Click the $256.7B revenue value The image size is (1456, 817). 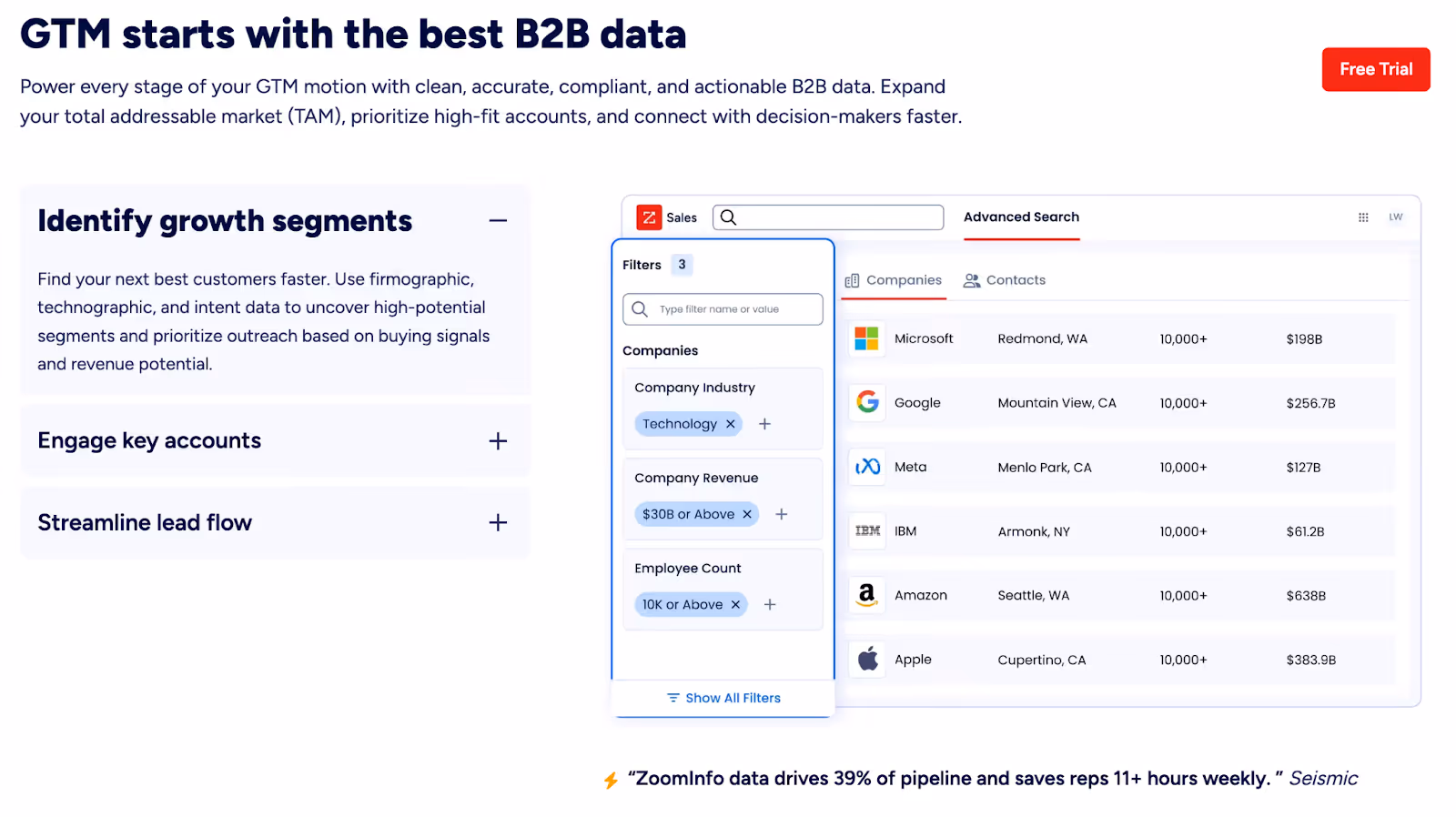point(1310,403)
